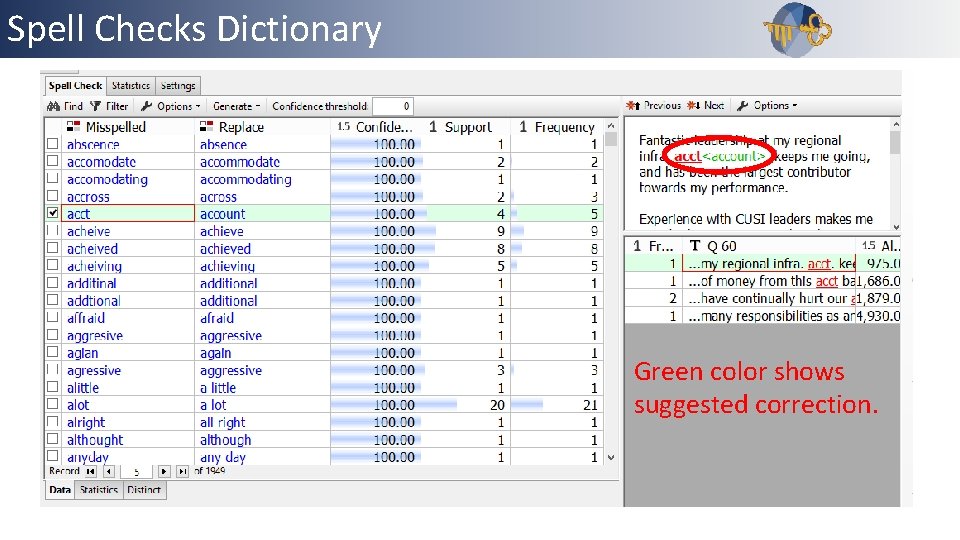Image resolution: width=960 pixels, height=540 pixels.
Task: Click the Find binoculars icon
Action: (53, 106)
